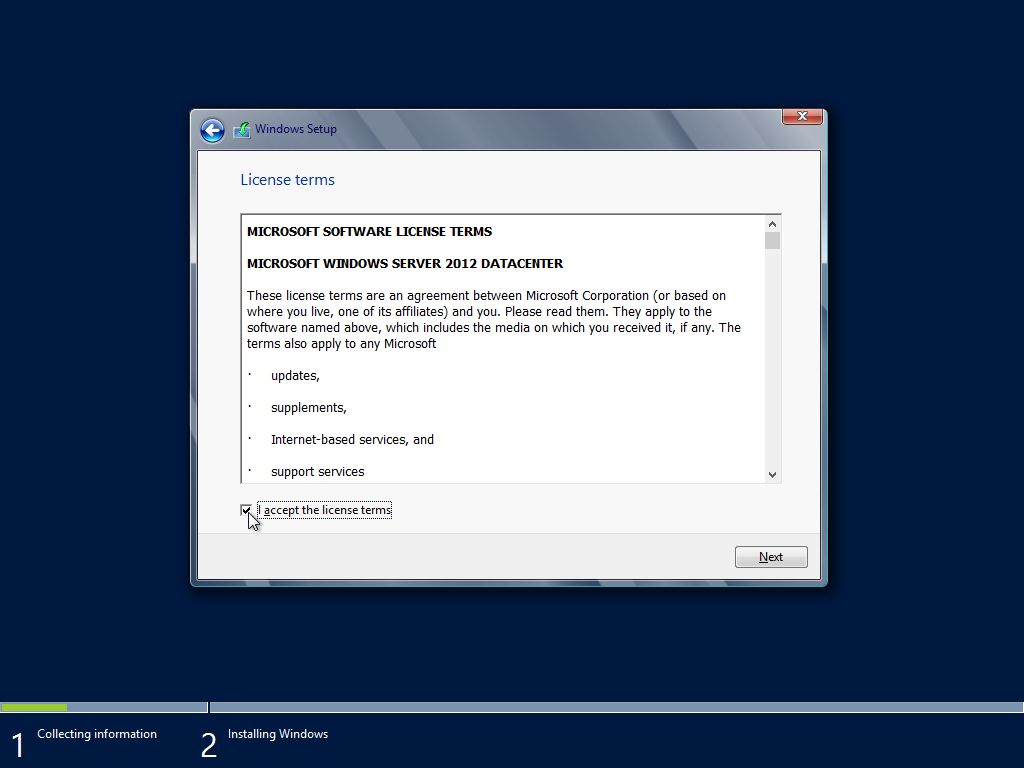Click the 'Collecting information' step label
The image size is (1024, 768).
(97, 734)
